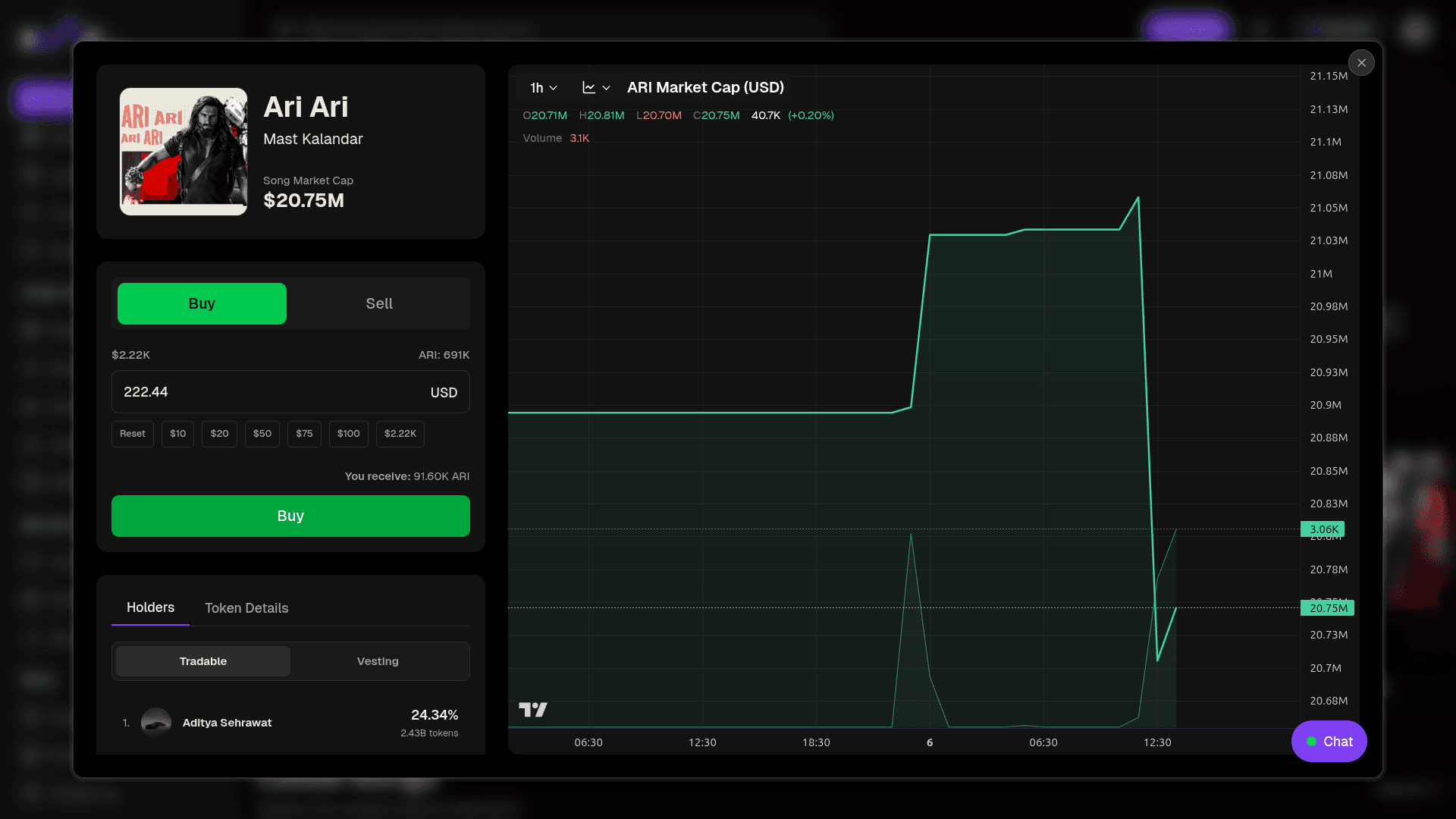Set amount to $20
The width and height of the screenshot is (1456, 819).
pos(220,434)
